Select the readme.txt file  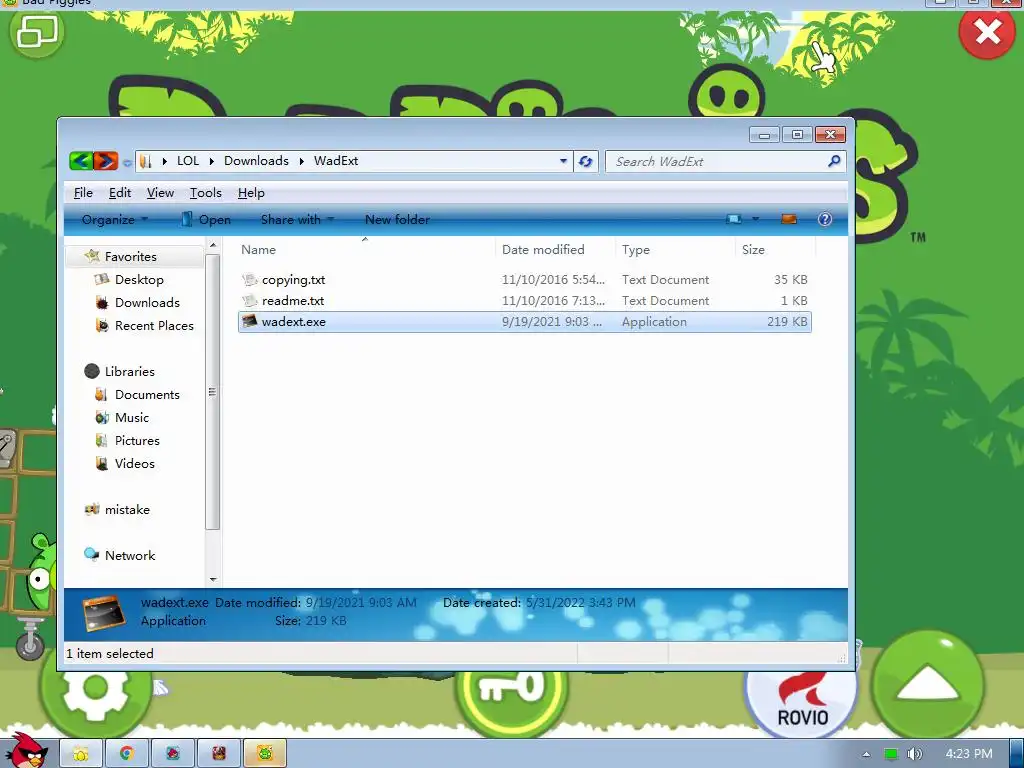[524, 300]
